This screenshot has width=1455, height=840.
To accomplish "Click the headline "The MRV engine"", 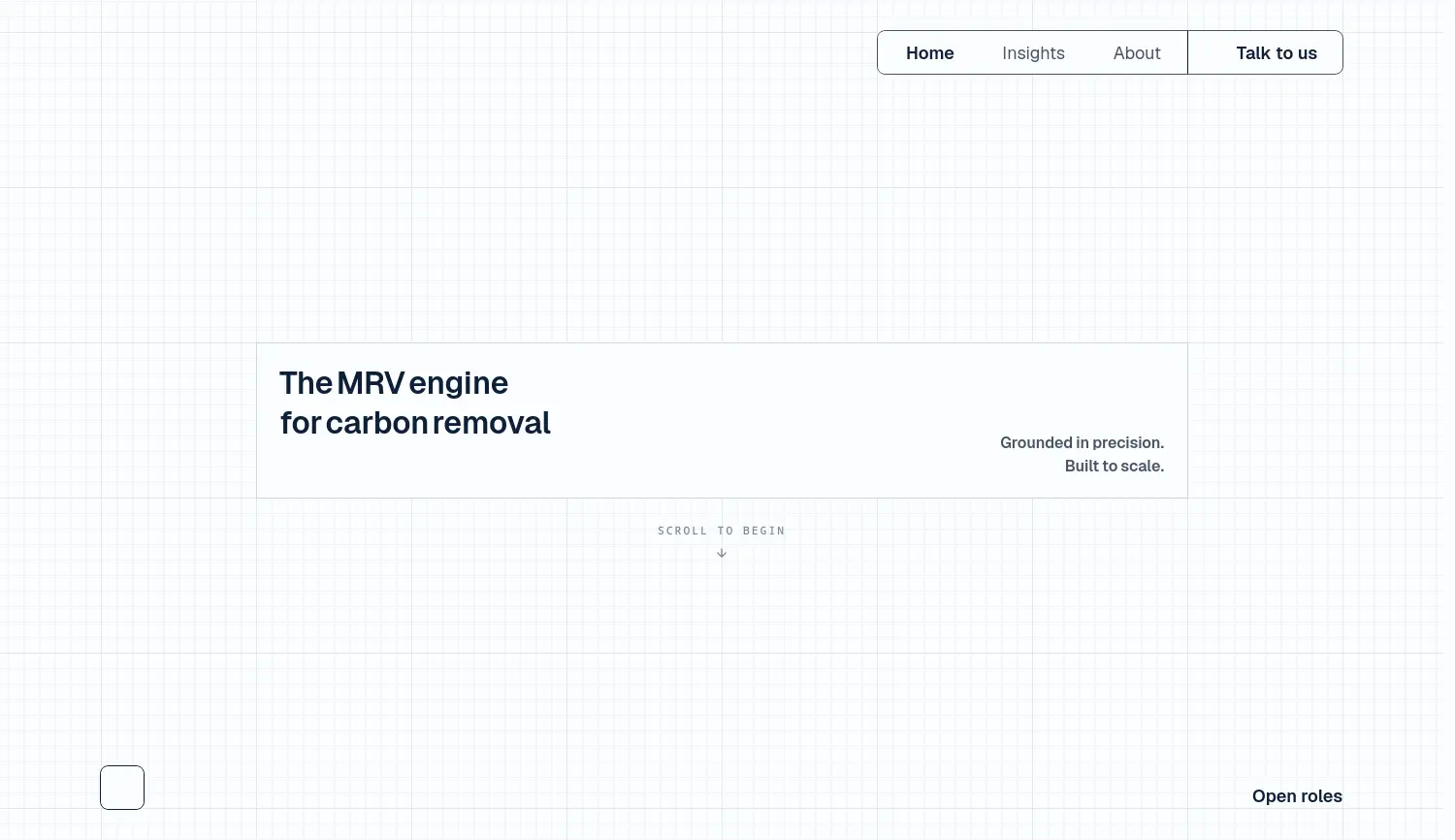I will (x=394, y=383).
